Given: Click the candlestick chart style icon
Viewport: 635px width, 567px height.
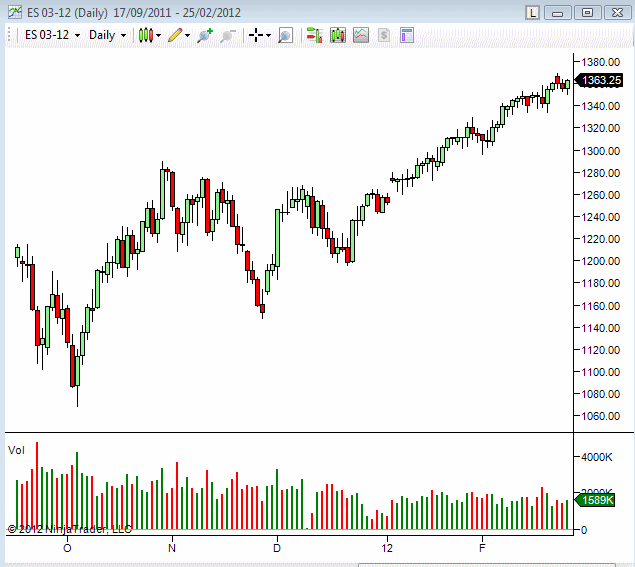Looking at the screenshot, I should click(x=146, y=35).
